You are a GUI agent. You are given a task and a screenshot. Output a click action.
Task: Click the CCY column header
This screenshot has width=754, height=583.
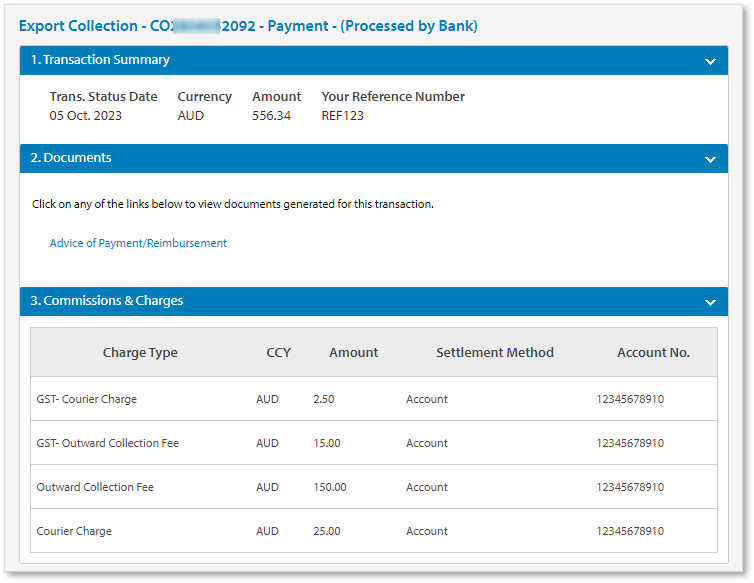tap(278, 353)
